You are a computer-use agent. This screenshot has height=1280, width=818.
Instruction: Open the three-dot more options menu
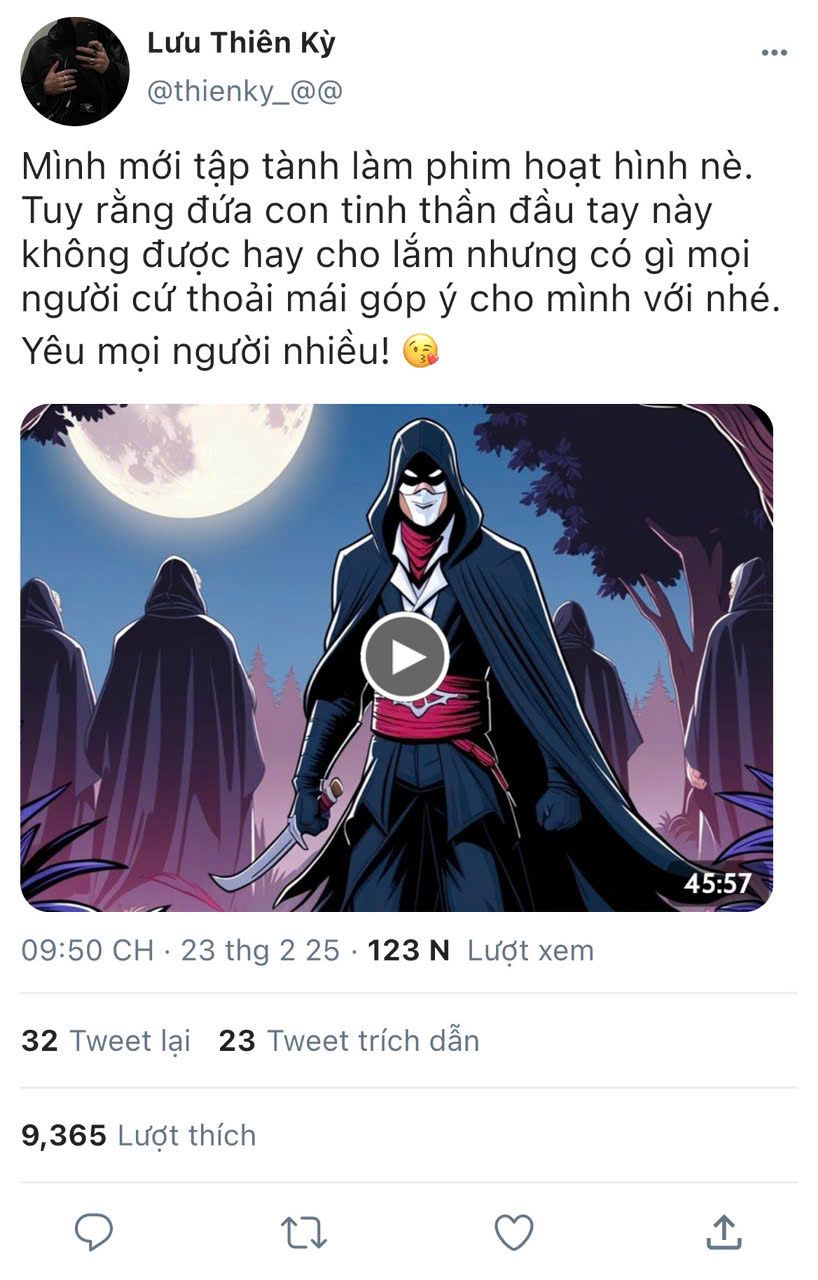(x=774, y=53)
